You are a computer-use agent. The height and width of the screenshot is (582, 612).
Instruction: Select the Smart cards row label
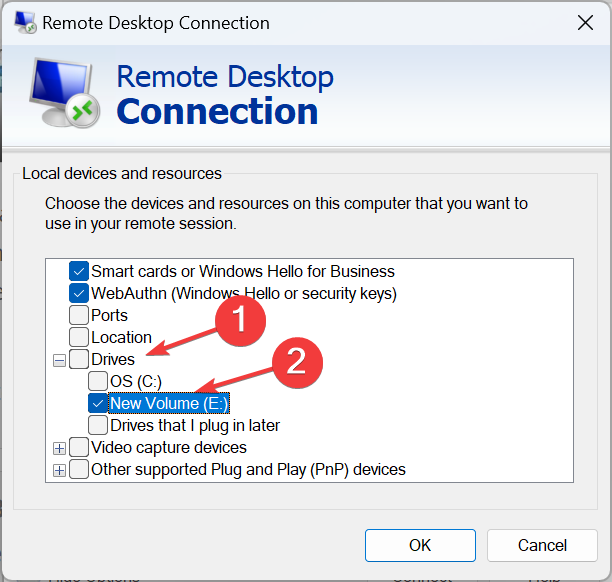pyautogui.click(x=243, y=271)
